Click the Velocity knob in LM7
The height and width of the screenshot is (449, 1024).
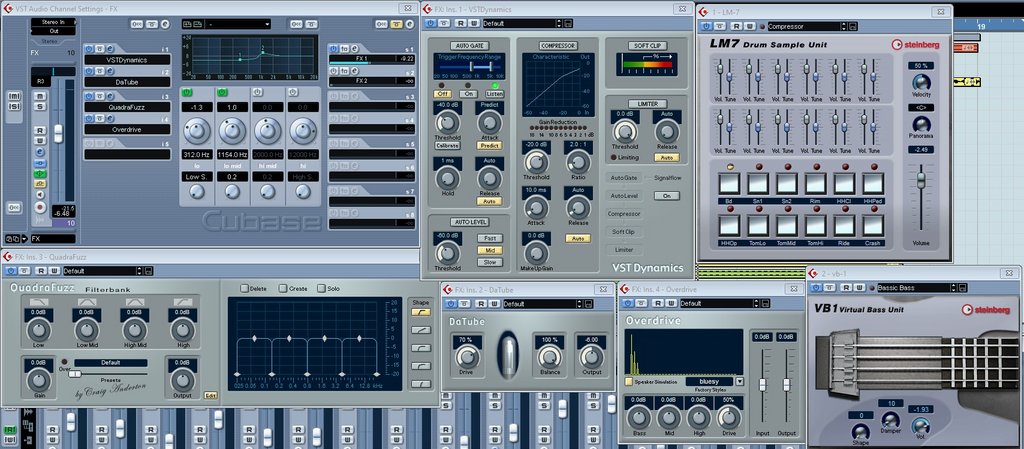coord(921,83)
